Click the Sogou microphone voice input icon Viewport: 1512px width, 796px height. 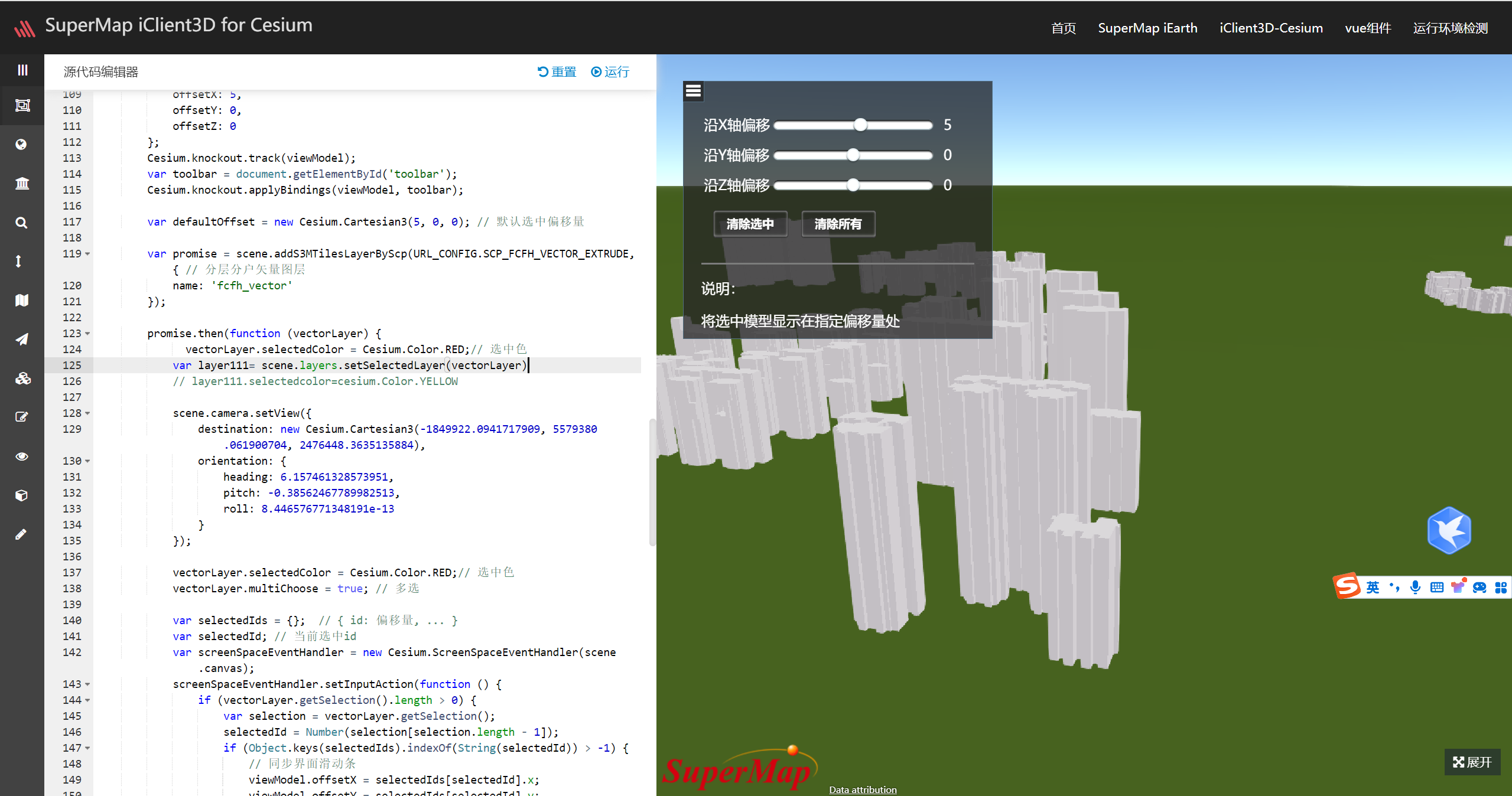[x=1415, y=587]
